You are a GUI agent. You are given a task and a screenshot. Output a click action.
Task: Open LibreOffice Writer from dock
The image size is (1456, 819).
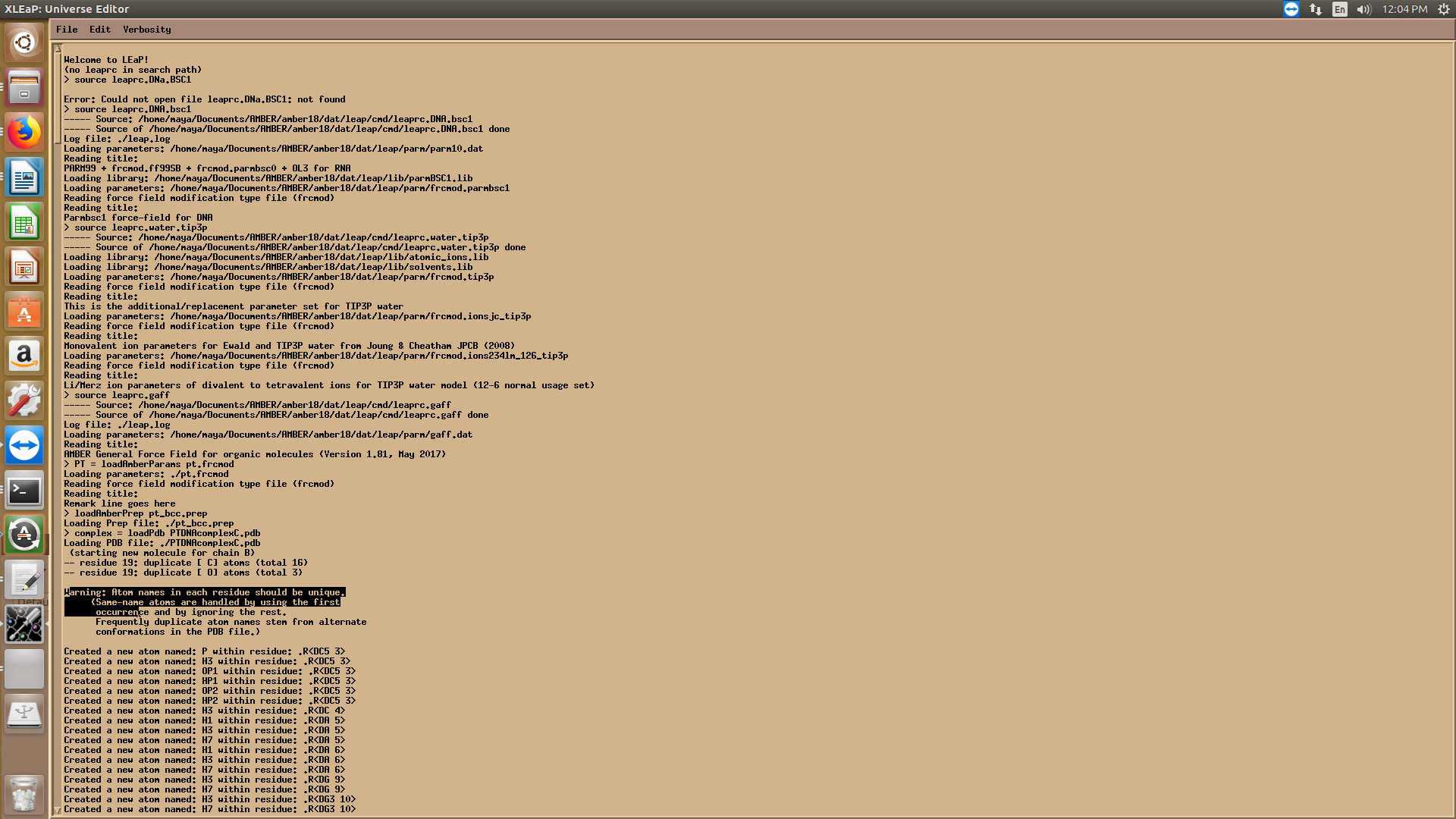pos(24,178)
